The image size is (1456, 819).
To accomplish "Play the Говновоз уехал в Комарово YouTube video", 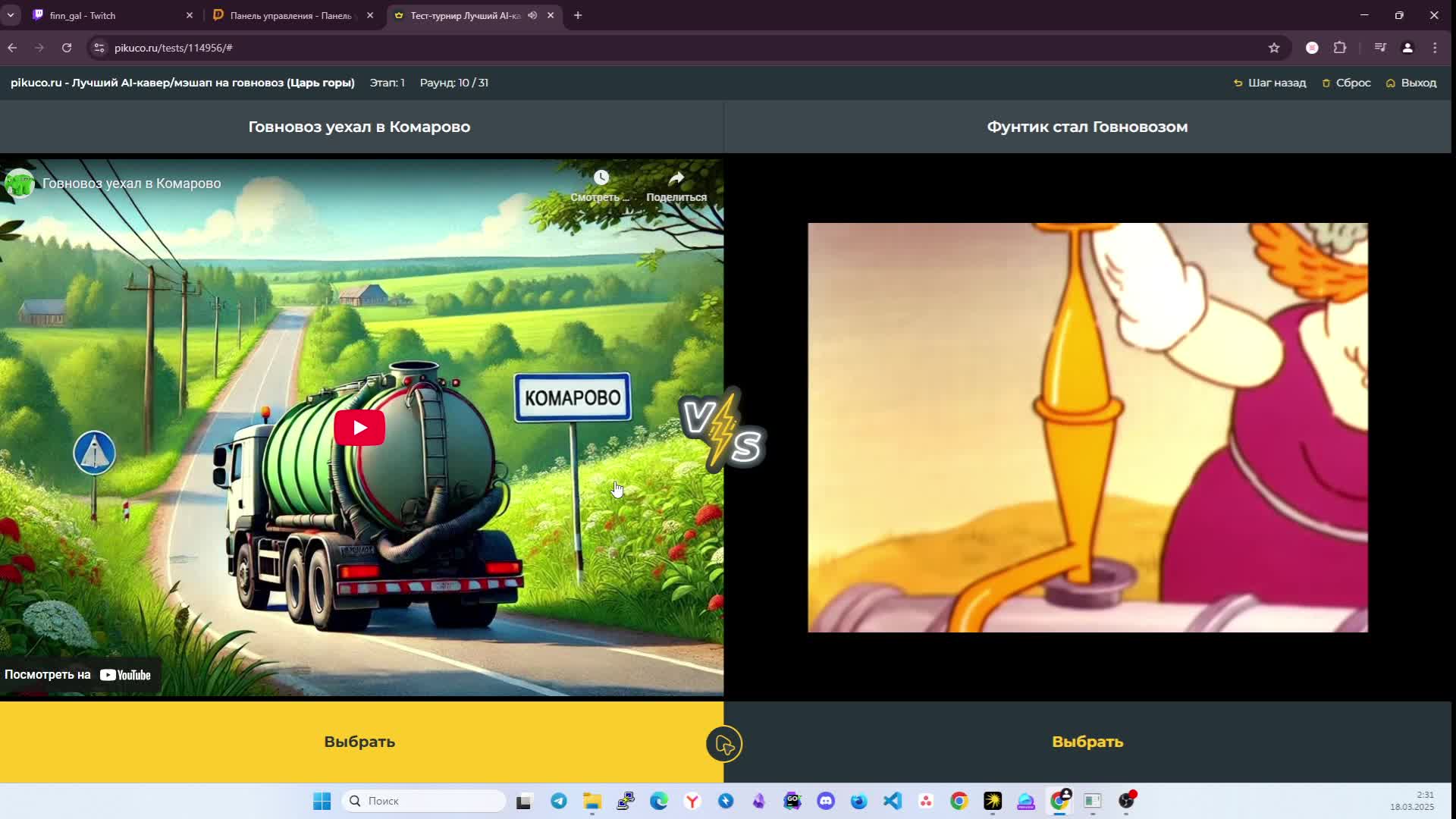I will click(x=359, y=428).
